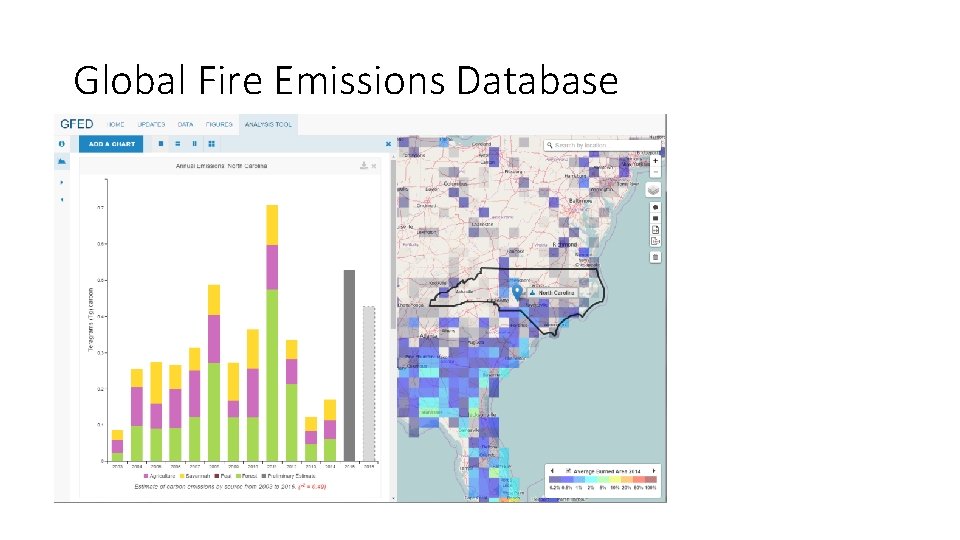960x540 pixels.
Task: Open the map layers control
Action: tap(653, 190)
